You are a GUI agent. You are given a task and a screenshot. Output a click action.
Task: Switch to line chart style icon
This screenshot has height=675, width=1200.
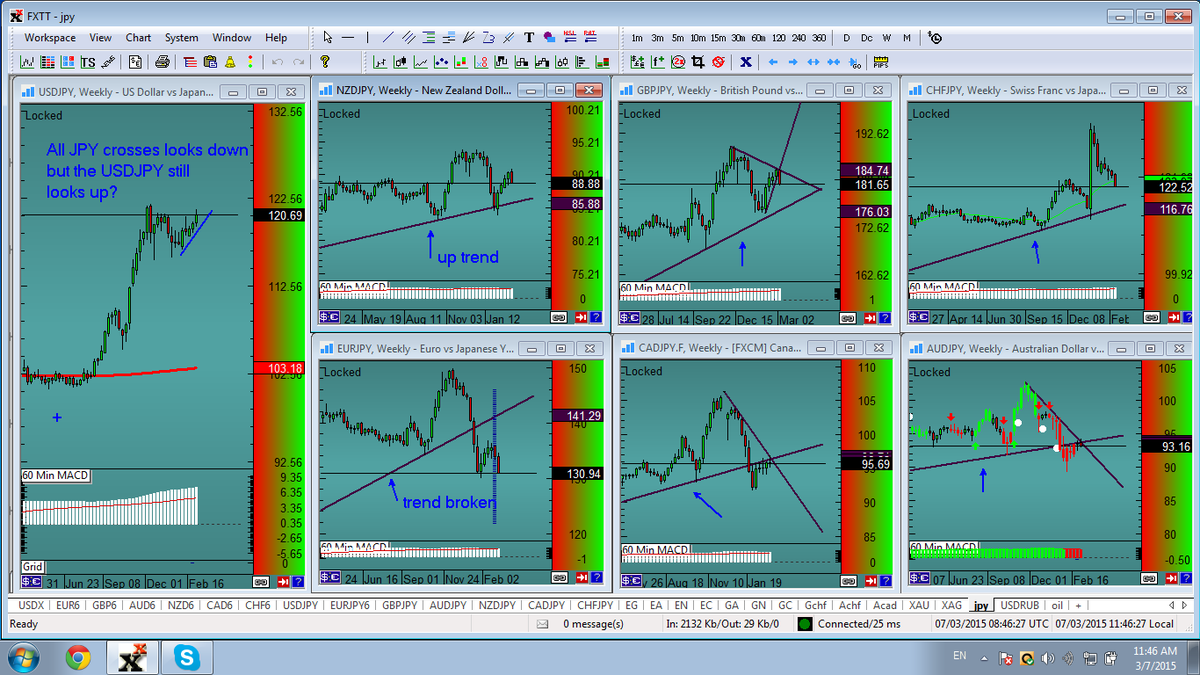(421, 62)
